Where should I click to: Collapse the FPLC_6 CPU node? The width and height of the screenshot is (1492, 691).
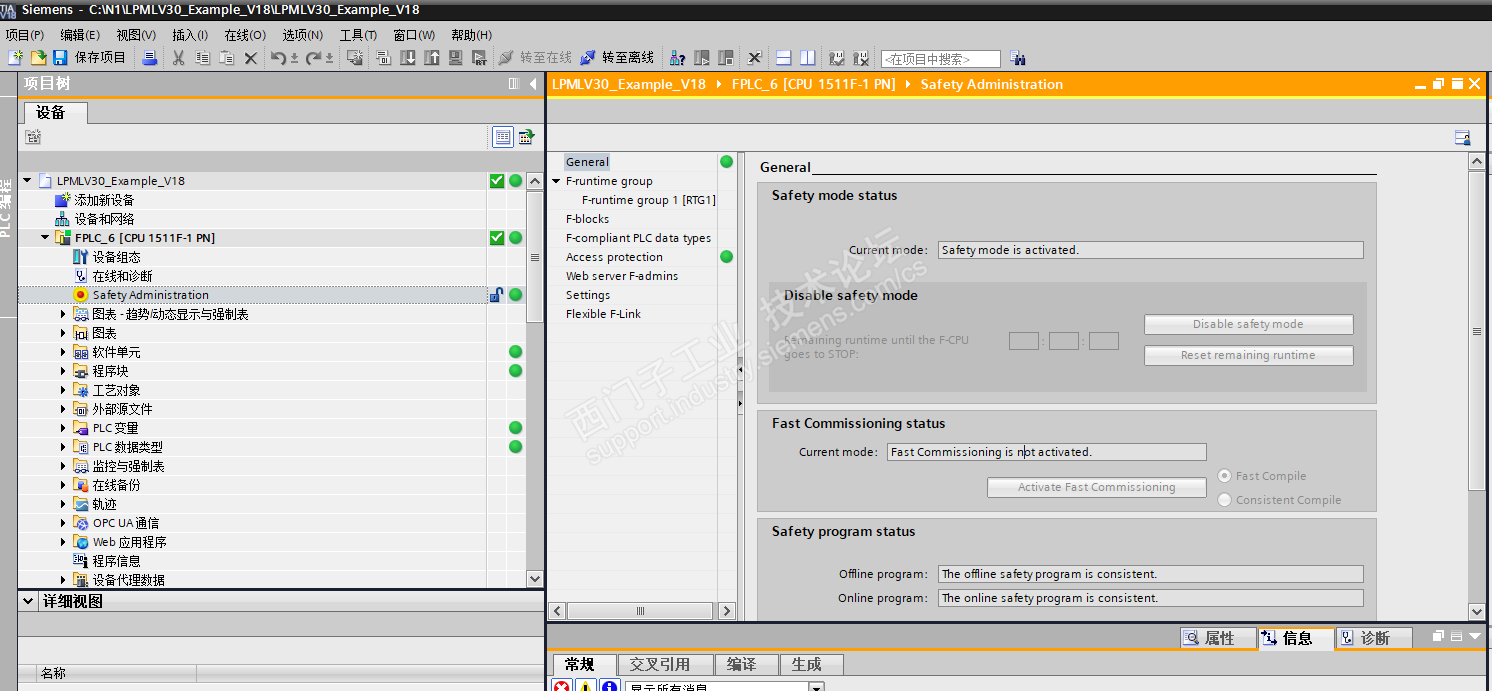[45, 238]
